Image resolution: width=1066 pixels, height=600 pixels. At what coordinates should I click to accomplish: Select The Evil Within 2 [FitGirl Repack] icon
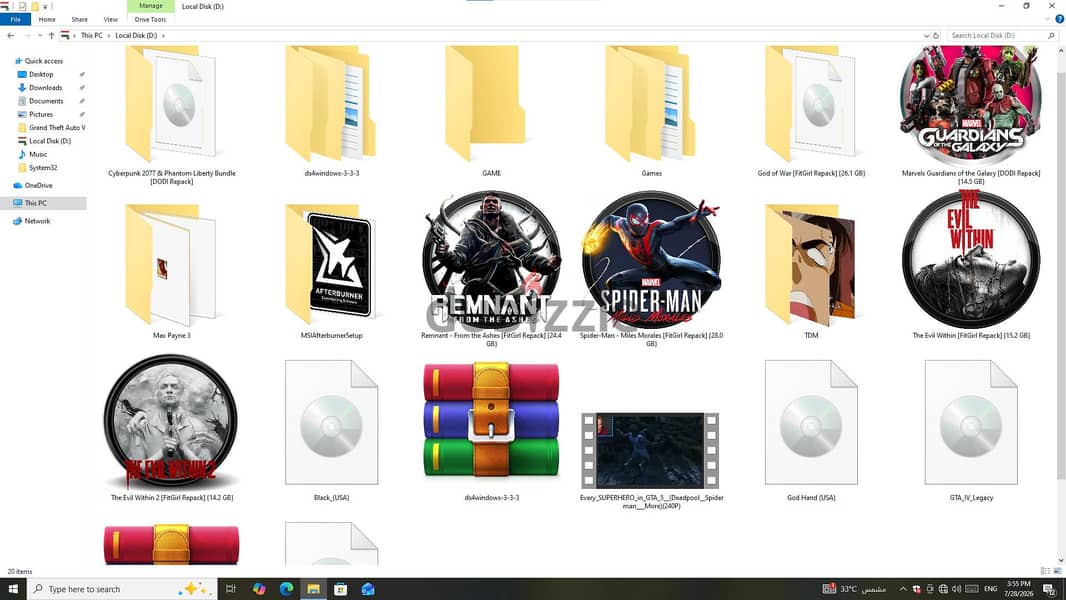[x=171, y=421]
